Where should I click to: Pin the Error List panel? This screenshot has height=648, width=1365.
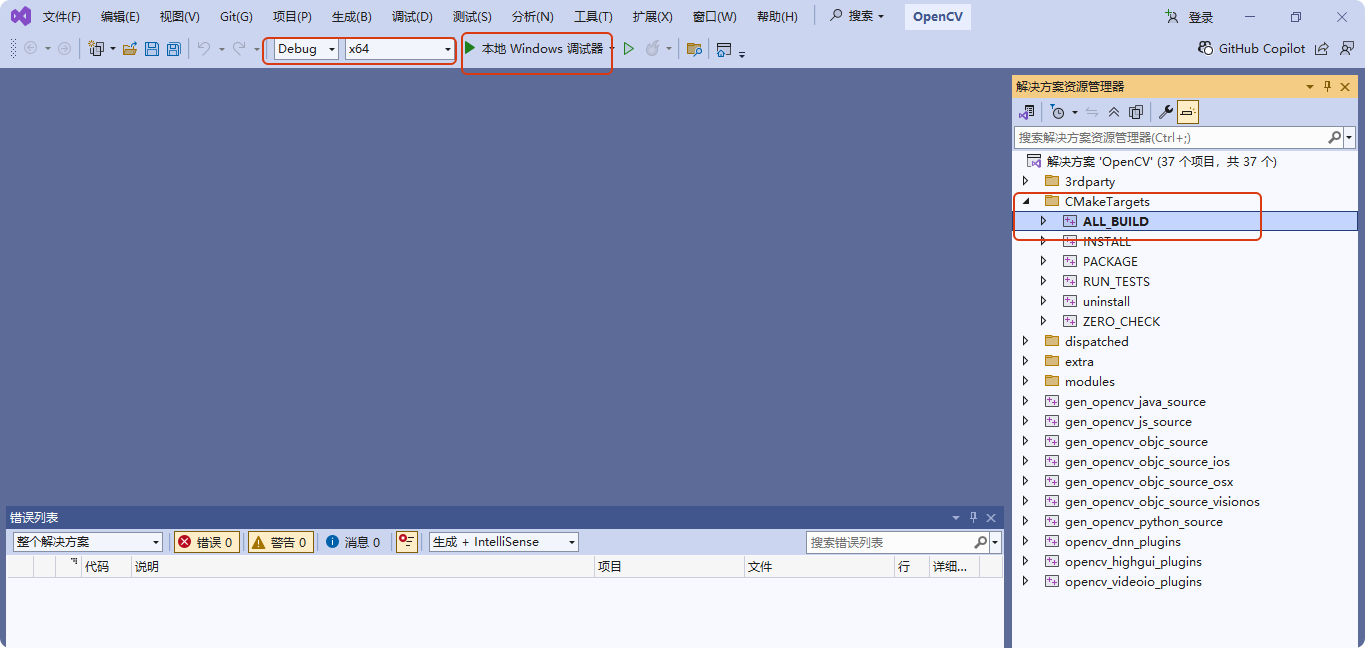click(973, 517)
